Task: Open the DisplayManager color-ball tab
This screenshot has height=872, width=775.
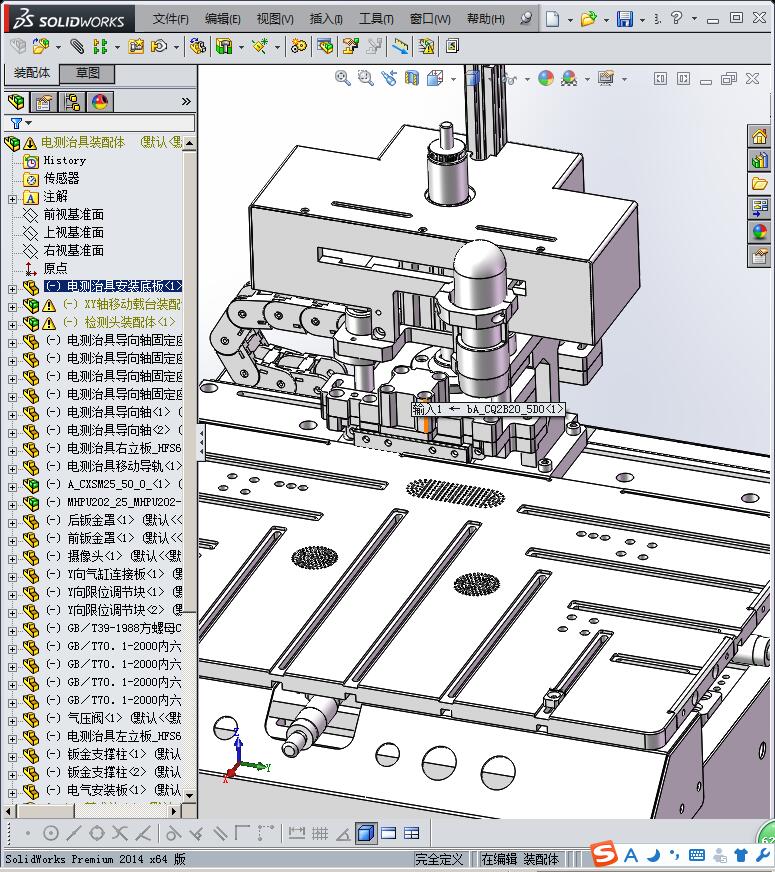Action: (100, 102)
